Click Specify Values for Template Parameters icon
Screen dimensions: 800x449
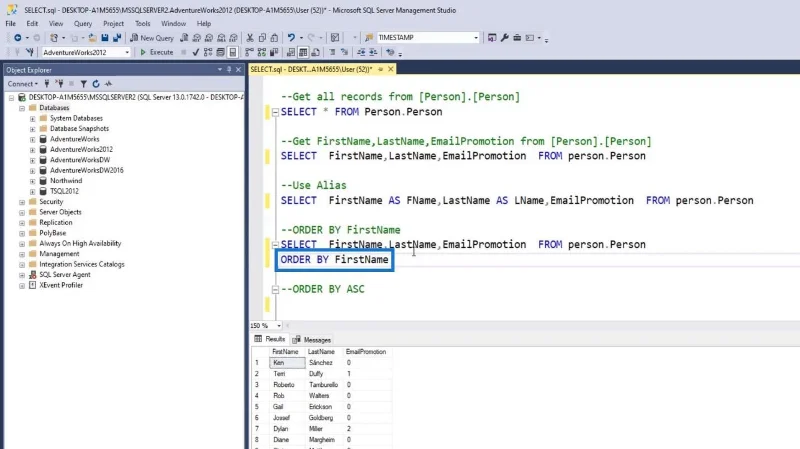click(x=390, y=52)
